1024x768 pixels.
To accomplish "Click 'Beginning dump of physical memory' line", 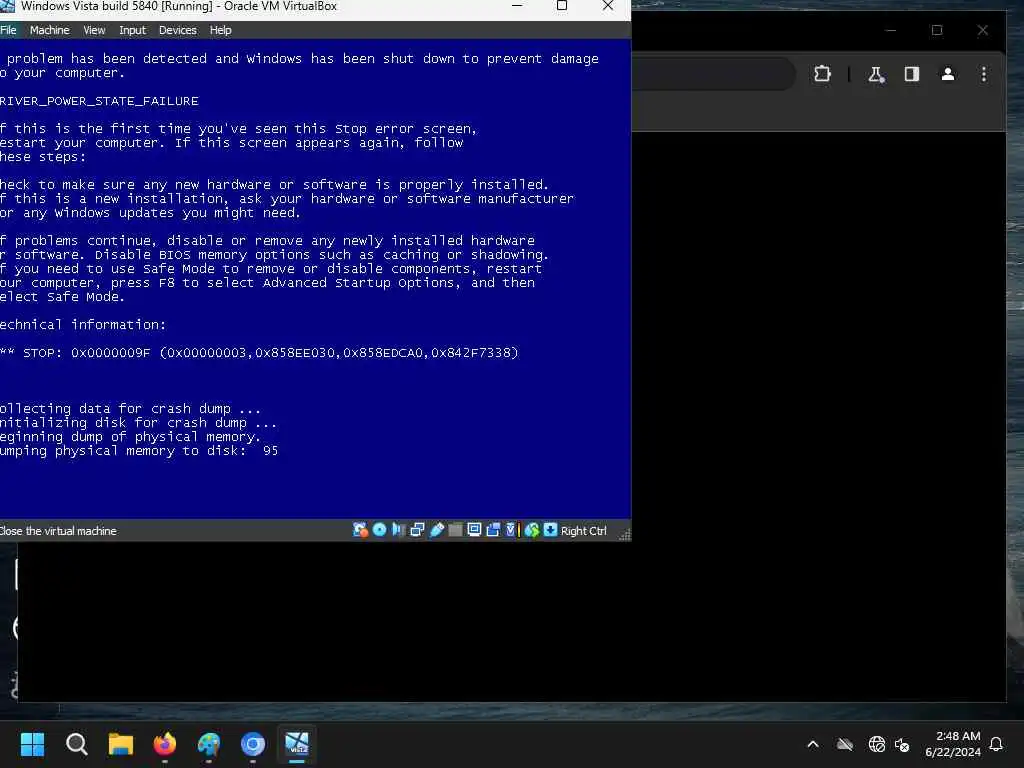I will tap(131, 437).
